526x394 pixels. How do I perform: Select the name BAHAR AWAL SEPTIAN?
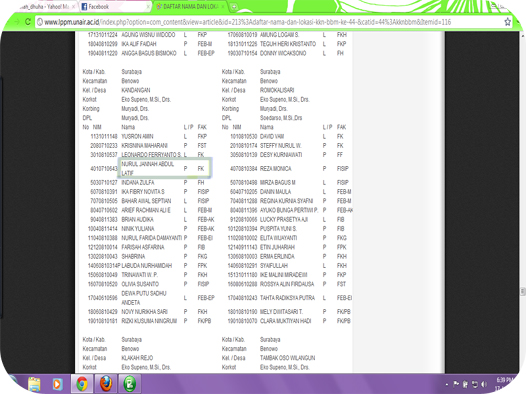coord(146,201)
